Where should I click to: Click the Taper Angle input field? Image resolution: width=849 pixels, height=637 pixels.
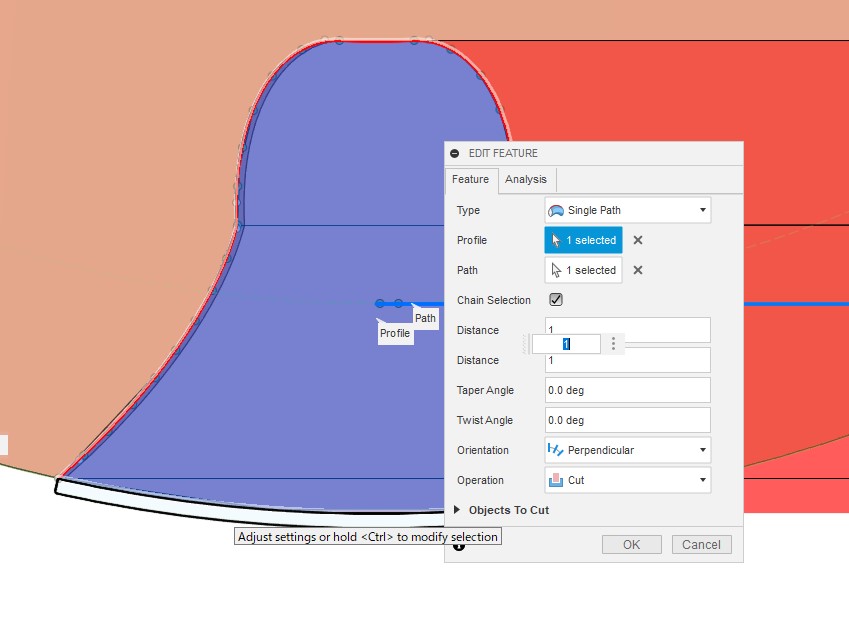pyautogui.click(x=627, y=390)
